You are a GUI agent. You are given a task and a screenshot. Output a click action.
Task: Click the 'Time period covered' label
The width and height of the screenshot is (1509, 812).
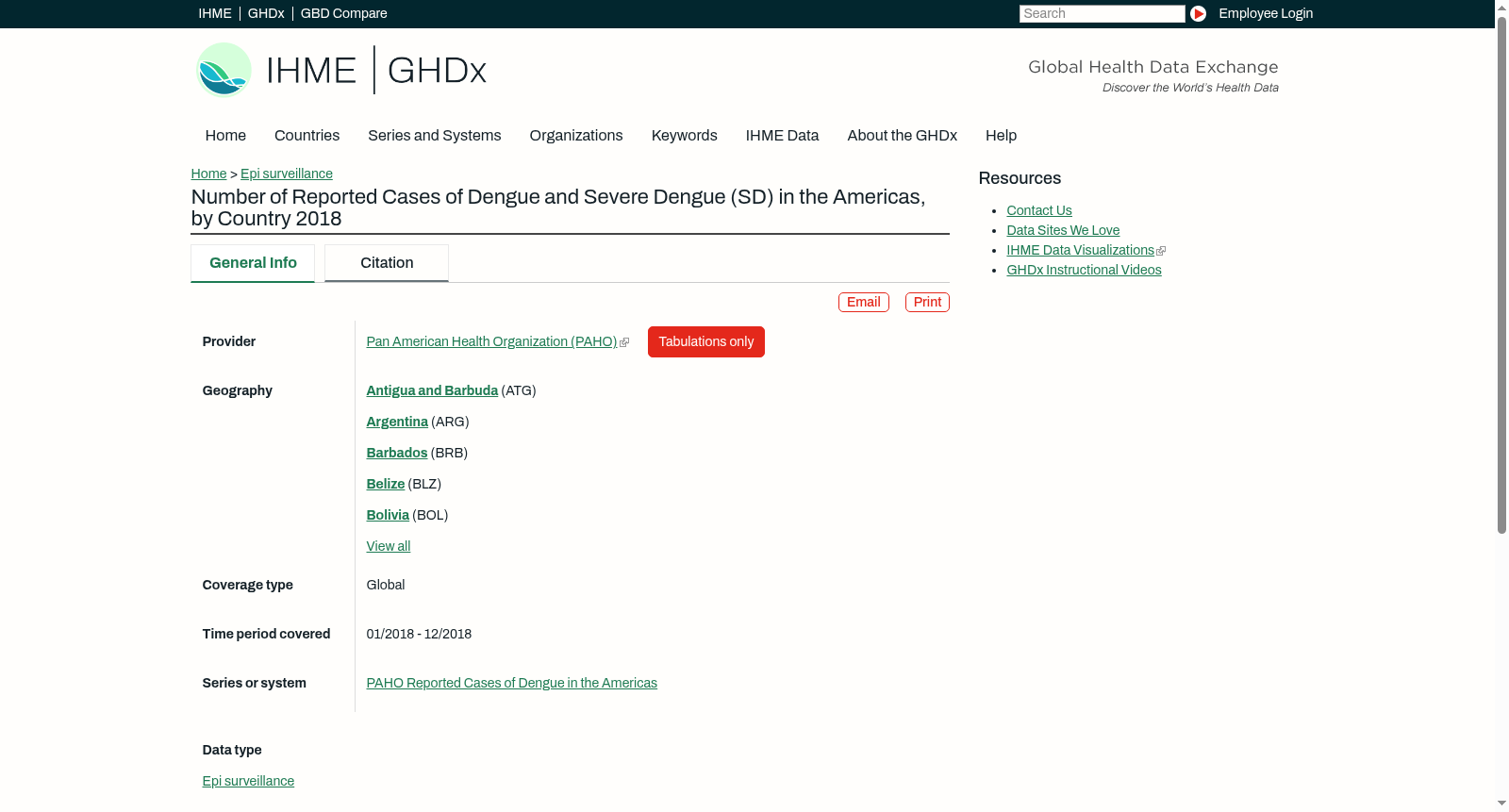pyautogui.click(x=266, y=634)
